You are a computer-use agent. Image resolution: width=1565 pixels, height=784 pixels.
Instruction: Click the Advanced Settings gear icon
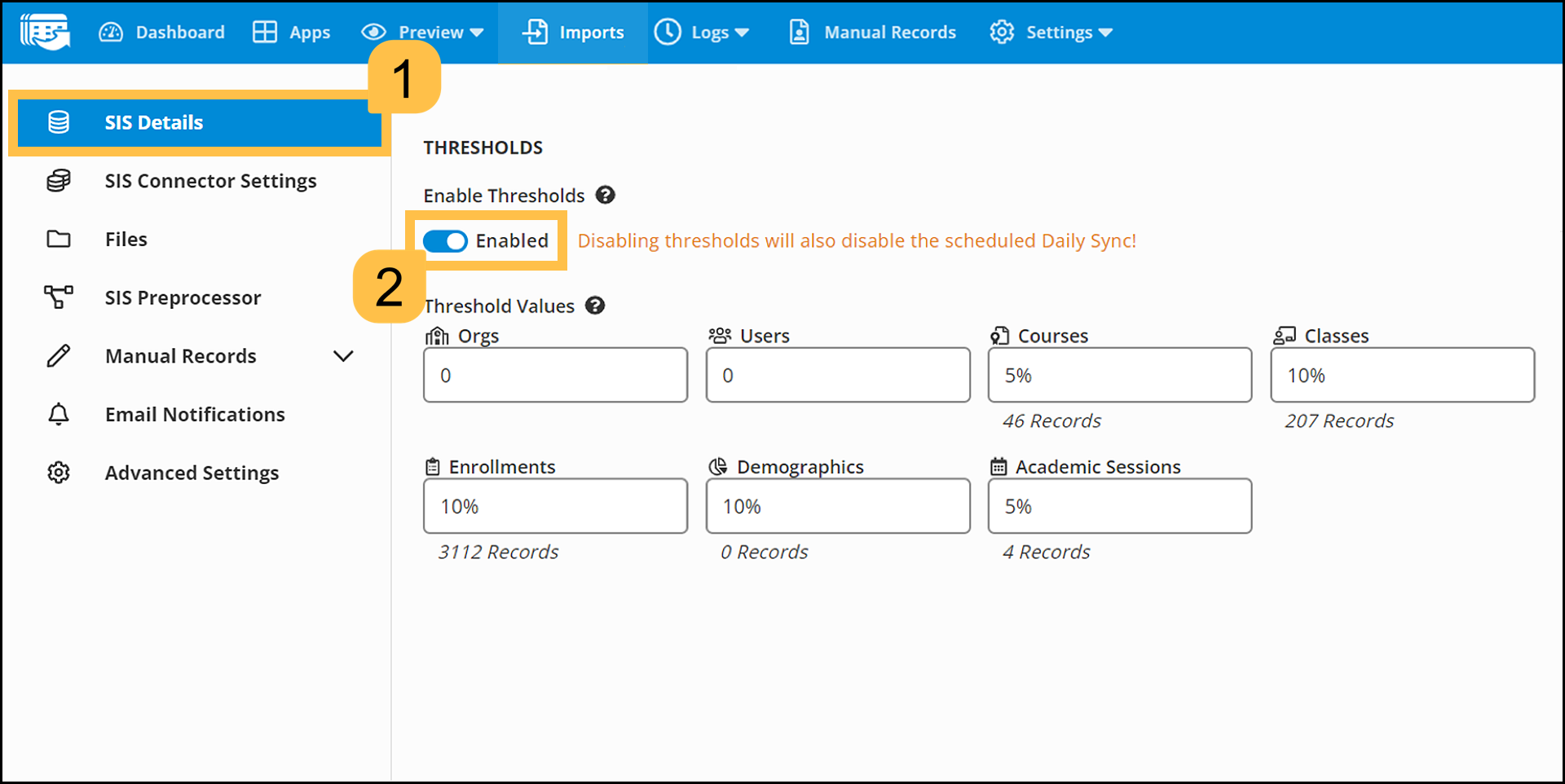tap(59, 473)
